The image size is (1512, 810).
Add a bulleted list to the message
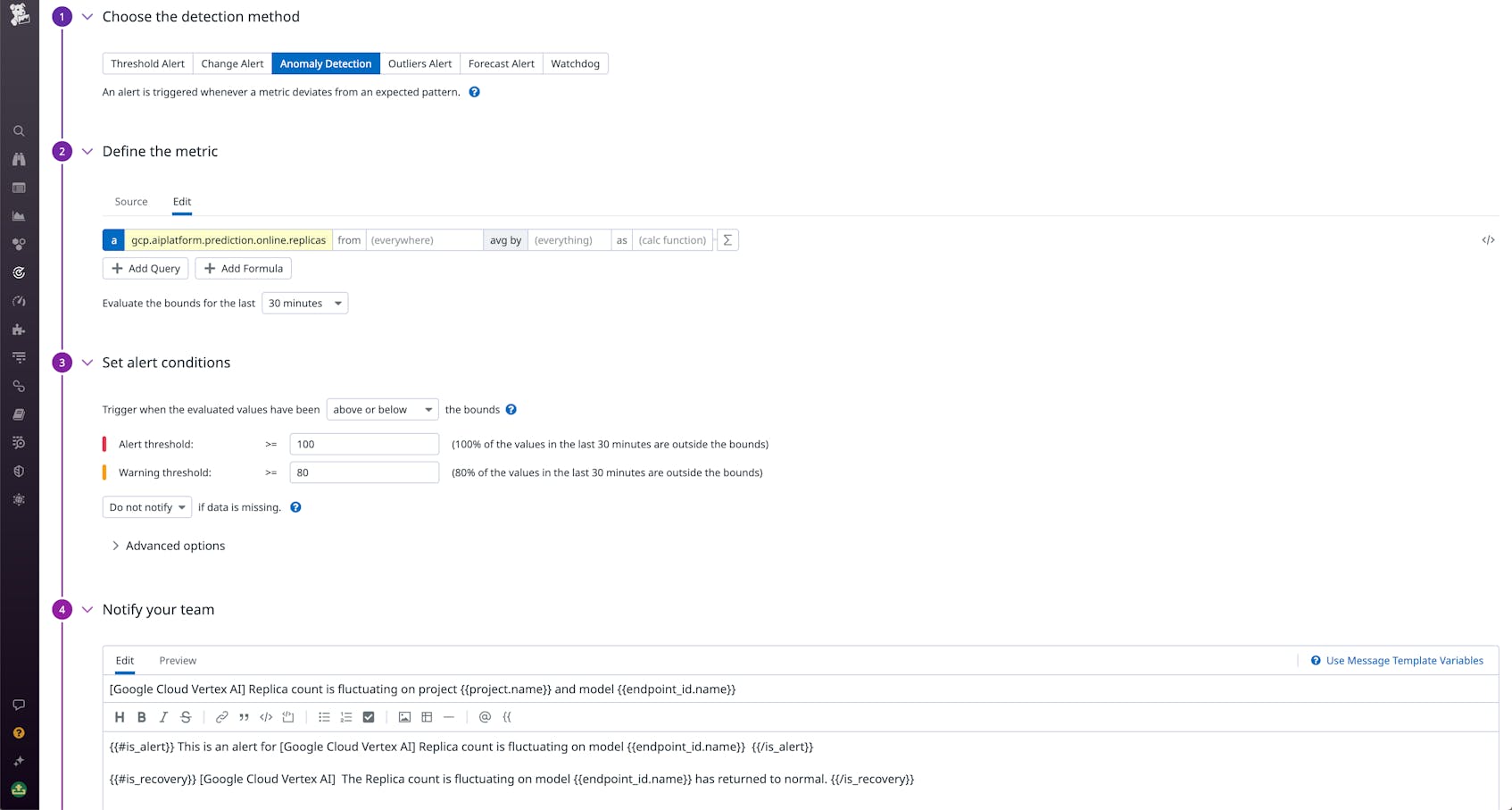[324, 717]
